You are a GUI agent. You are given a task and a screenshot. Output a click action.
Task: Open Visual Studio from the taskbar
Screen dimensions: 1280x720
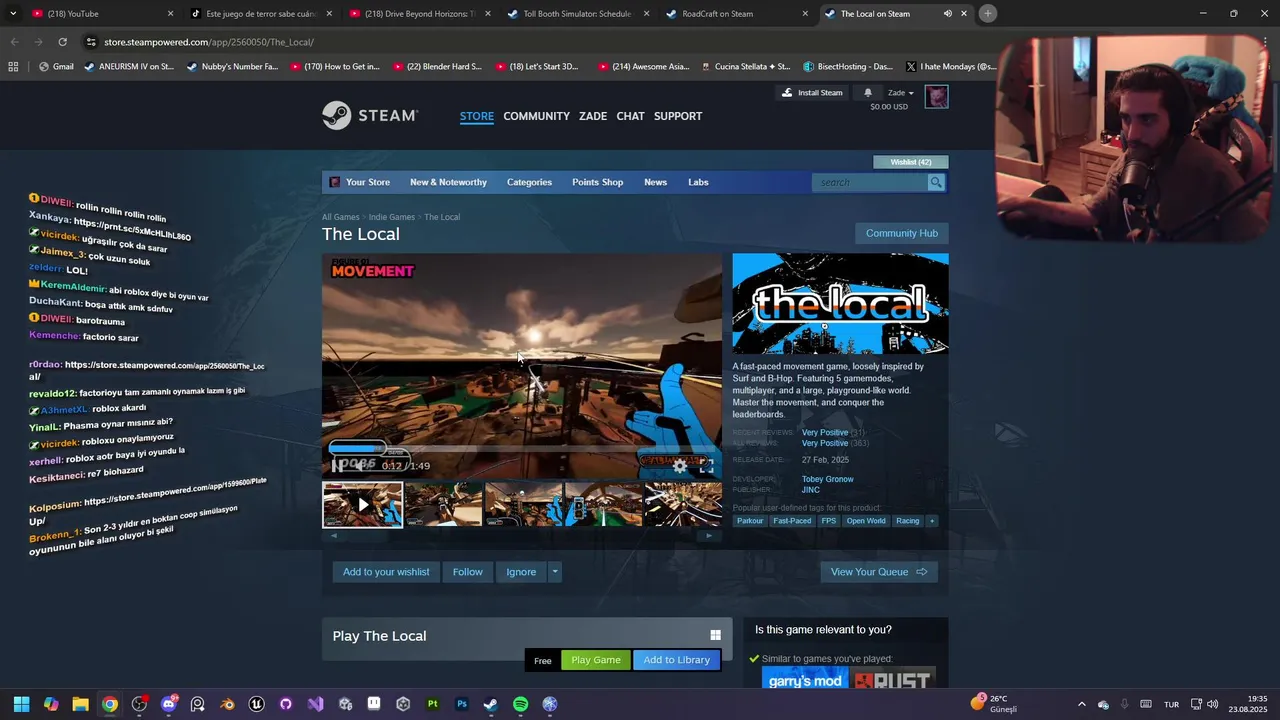[x=315, y=704]
